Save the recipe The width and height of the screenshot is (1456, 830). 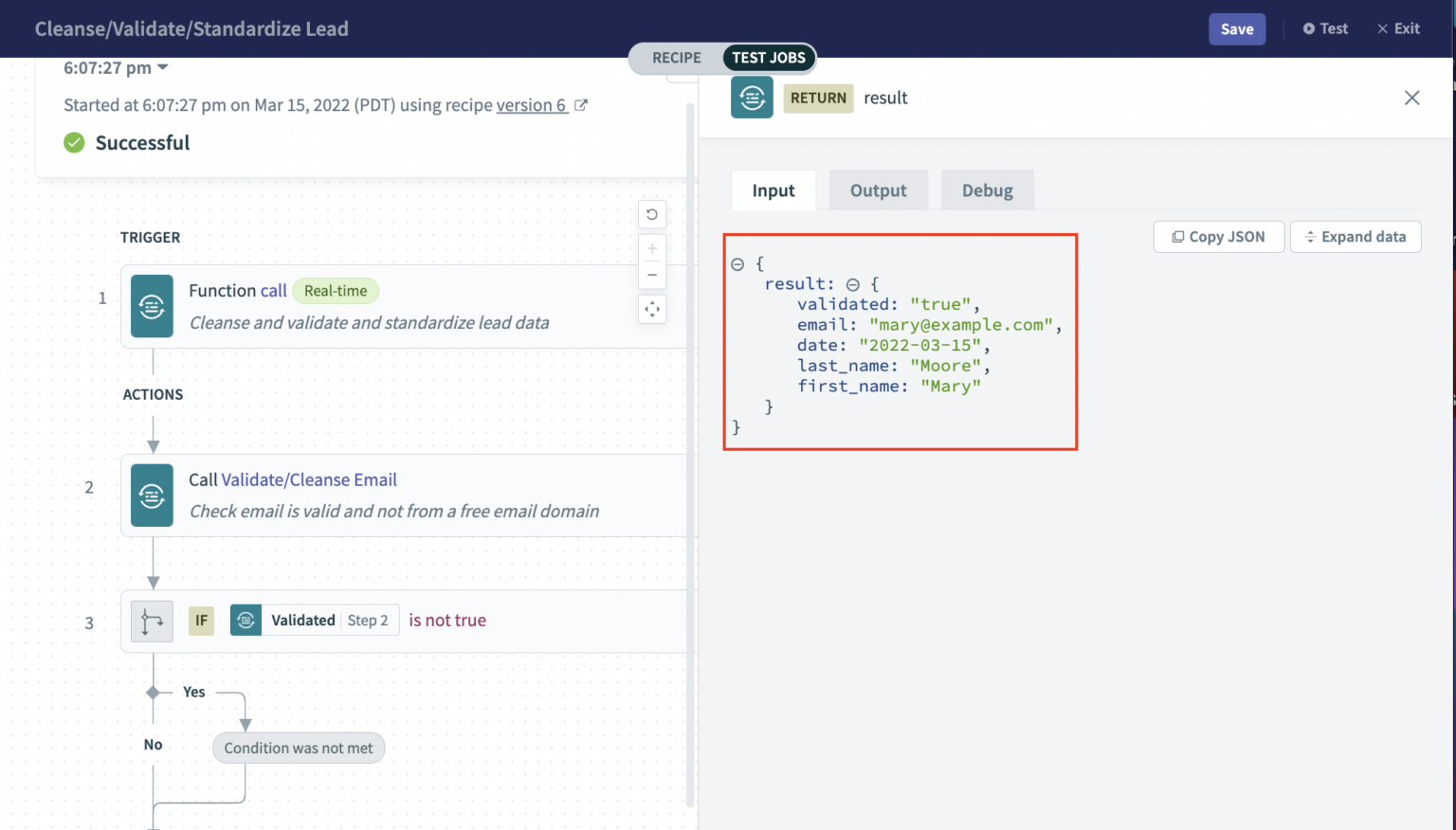1237,28
